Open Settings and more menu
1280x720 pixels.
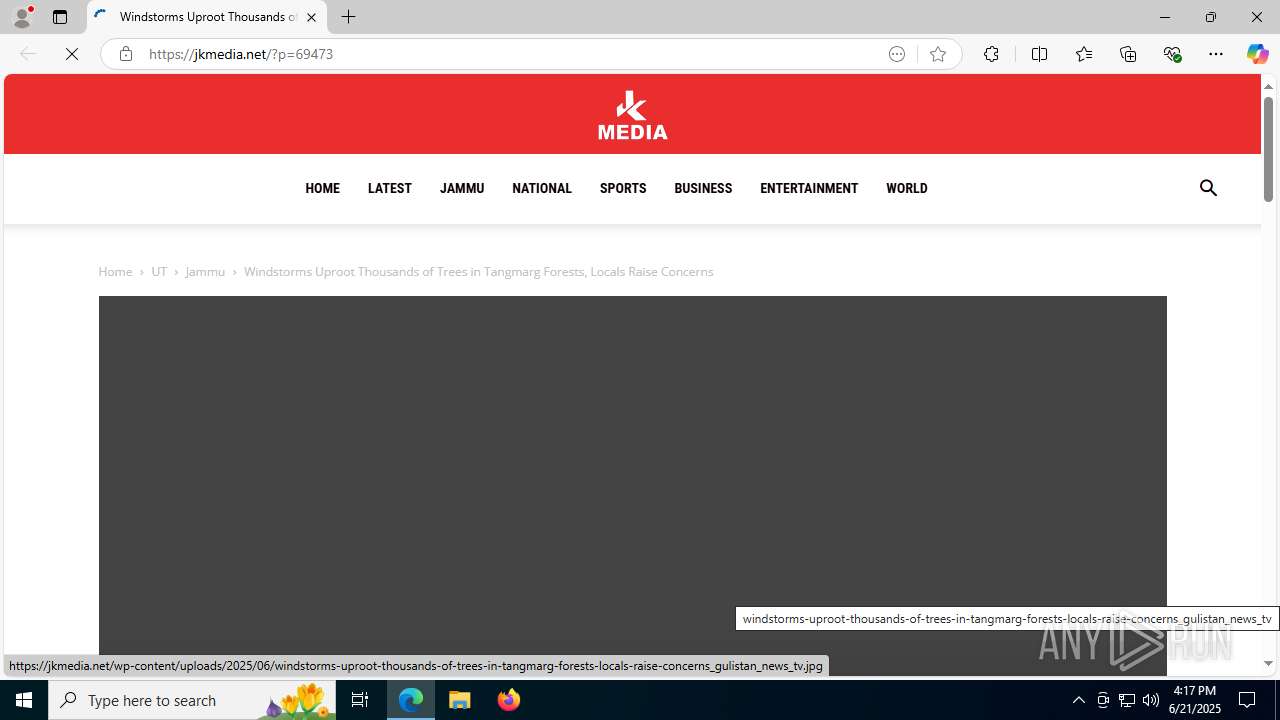(1216, 54)
